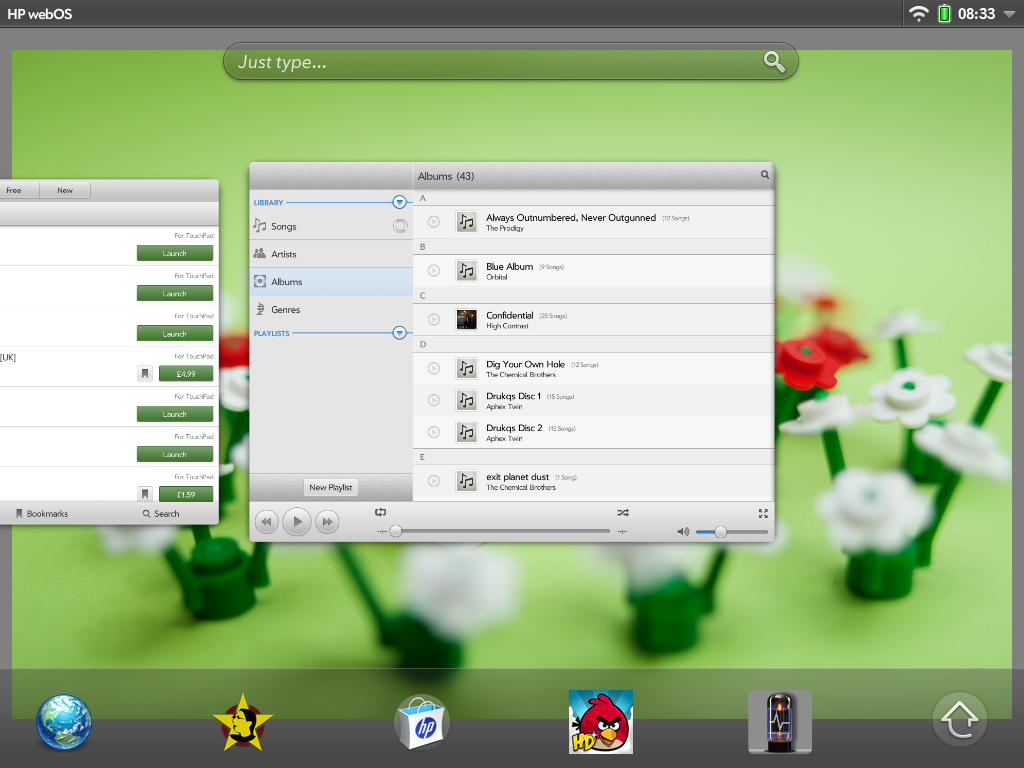Buy the app priced £1.59

pyautogui.click(x=186, y=494)
